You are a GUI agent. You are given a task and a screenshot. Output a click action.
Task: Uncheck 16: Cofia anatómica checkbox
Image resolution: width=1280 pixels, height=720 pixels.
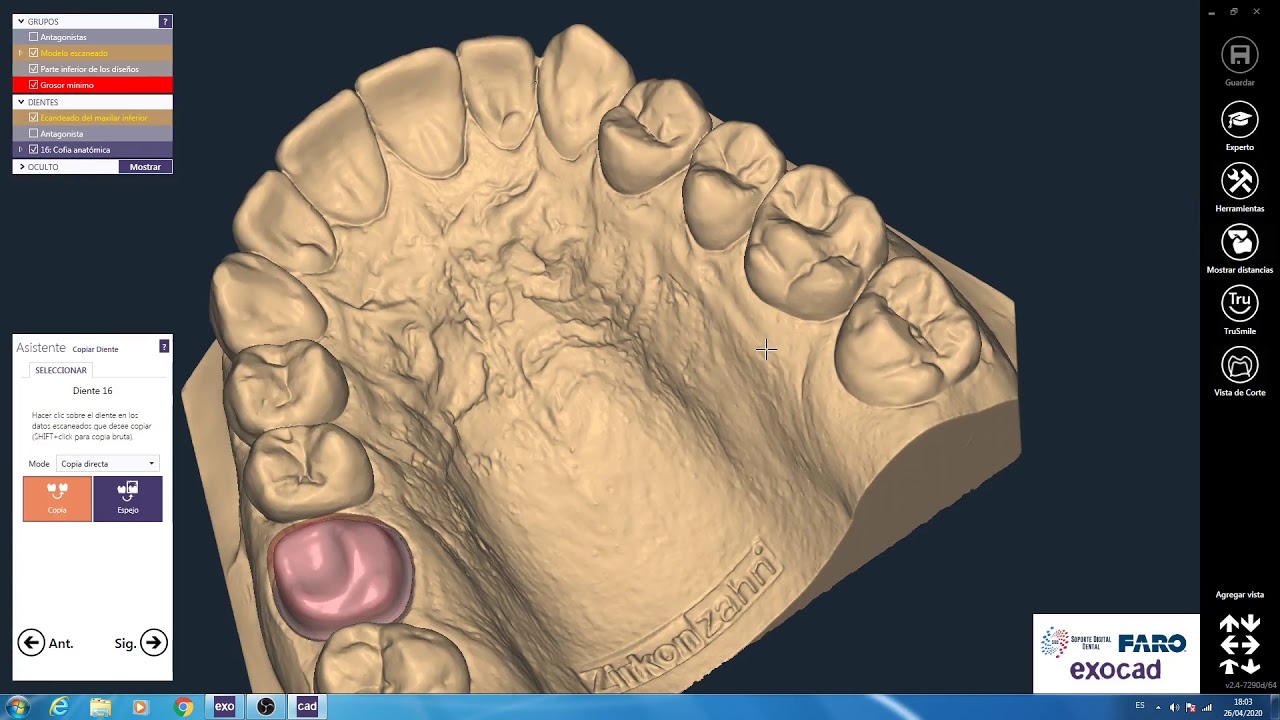34,150
